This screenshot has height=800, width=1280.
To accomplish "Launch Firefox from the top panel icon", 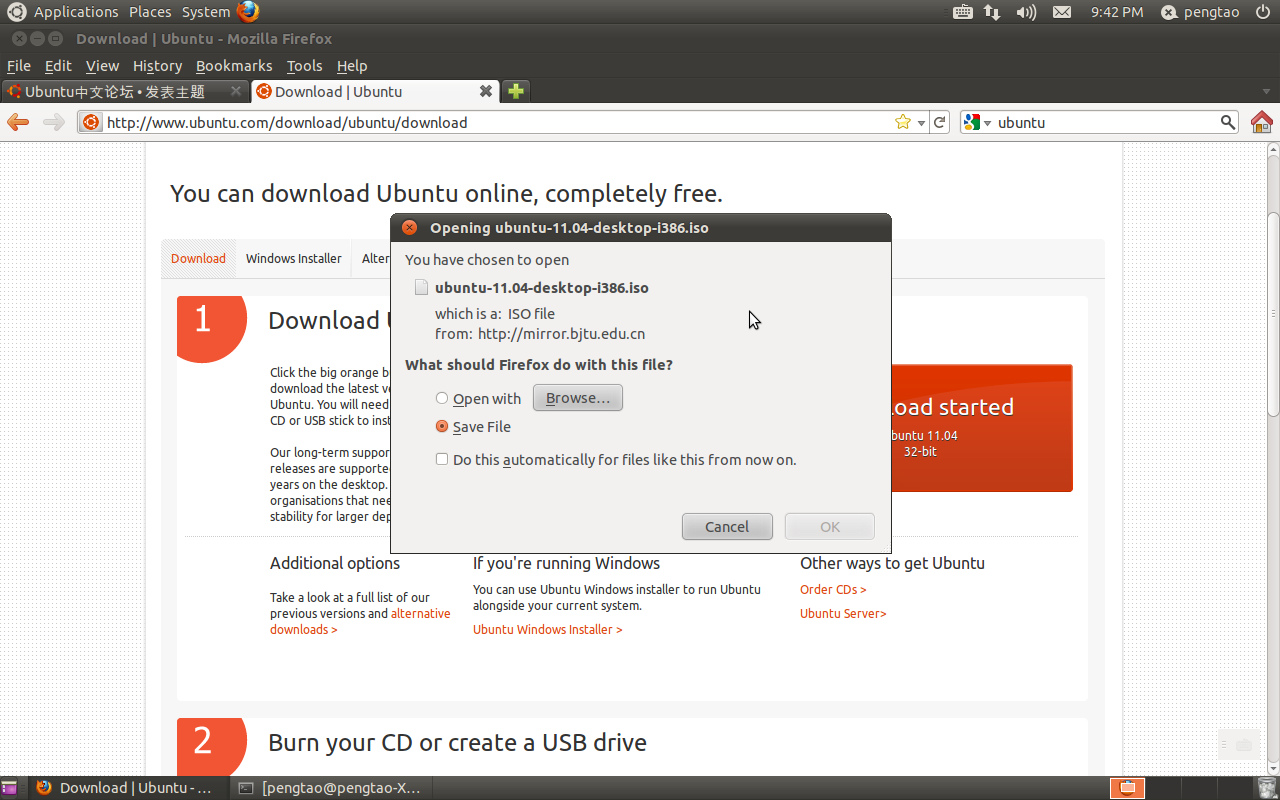I will [248, 12].
